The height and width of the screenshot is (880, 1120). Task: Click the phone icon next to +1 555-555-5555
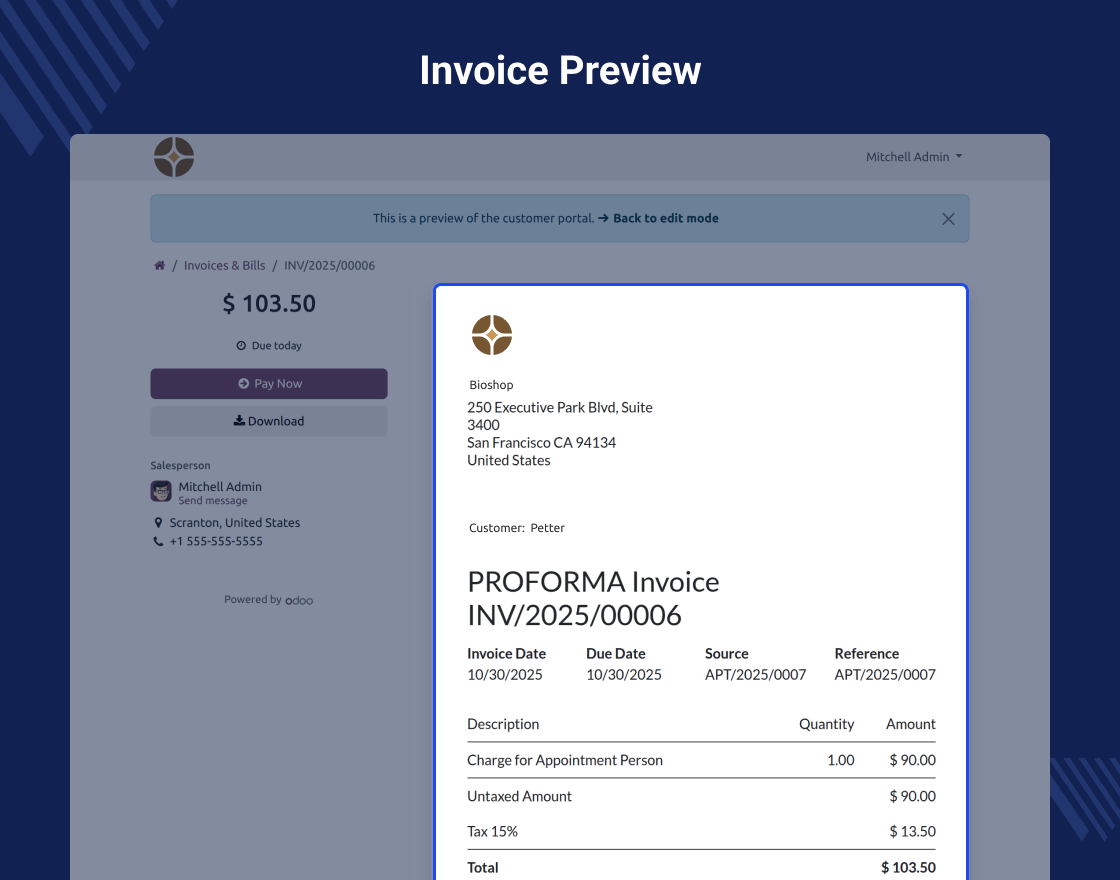(x=158, y=542)
